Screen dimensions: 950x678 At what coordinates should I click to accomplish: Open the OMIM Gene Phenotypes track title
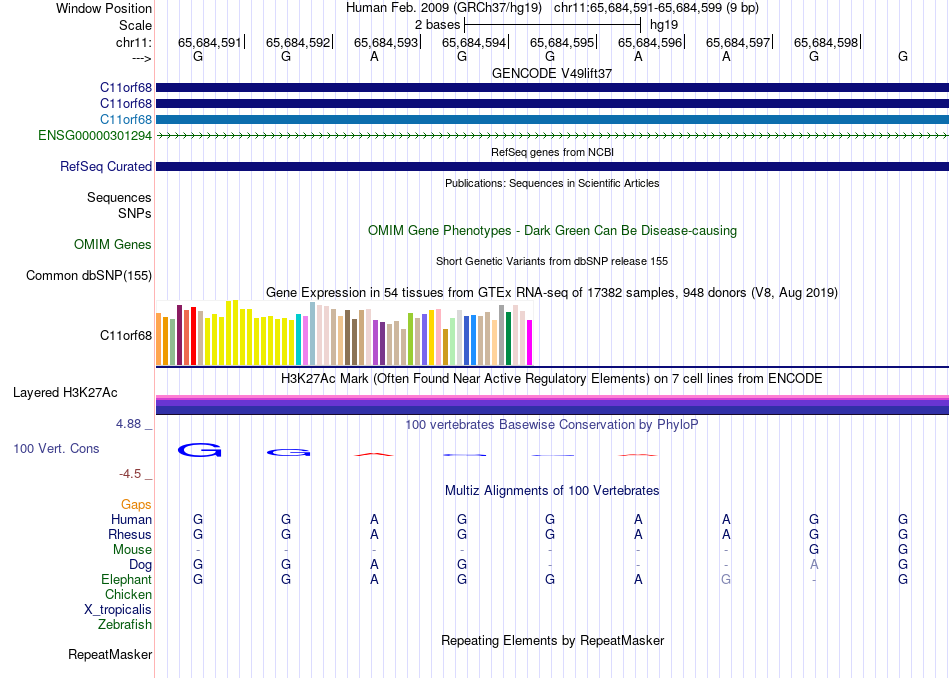(x=552, y=231)
